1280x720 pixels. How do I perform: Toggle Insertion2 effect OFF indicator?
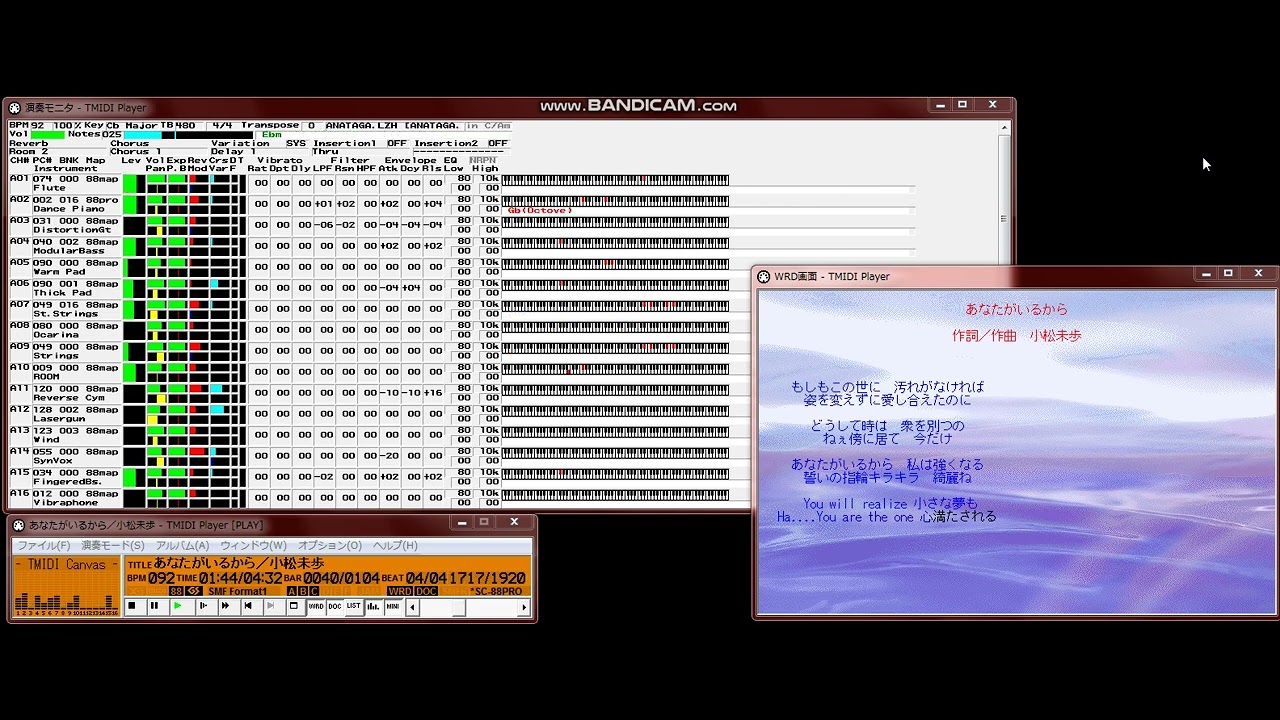click(x=498, y=143)
